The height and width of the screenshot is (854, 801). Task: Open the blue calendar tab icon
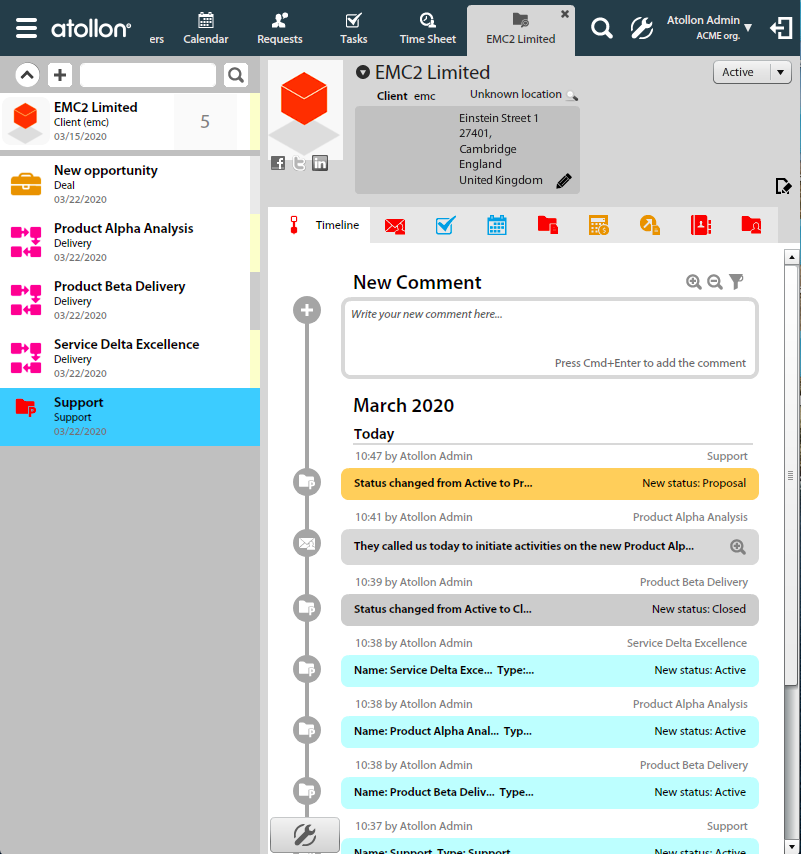[x=497, y=225]
